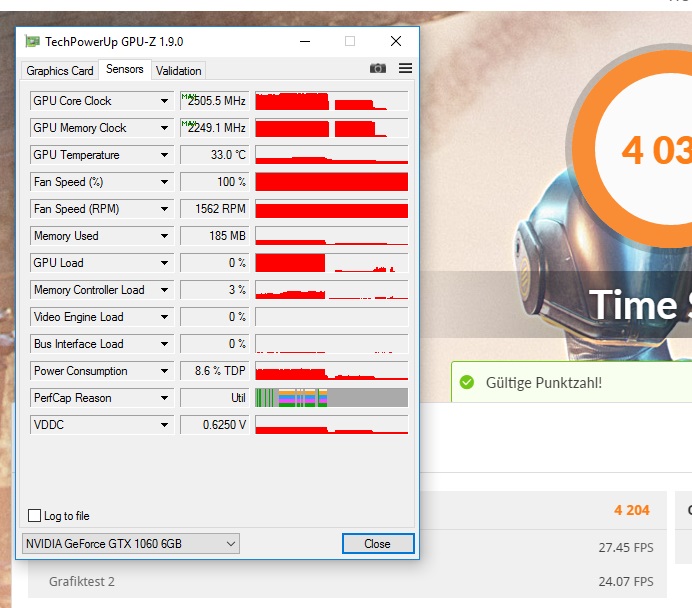Viewport: 692px width, 608px height.
Task: Open the Fan Speed (RPM) sensor dropdown
Action: click(x=164, y=209)
